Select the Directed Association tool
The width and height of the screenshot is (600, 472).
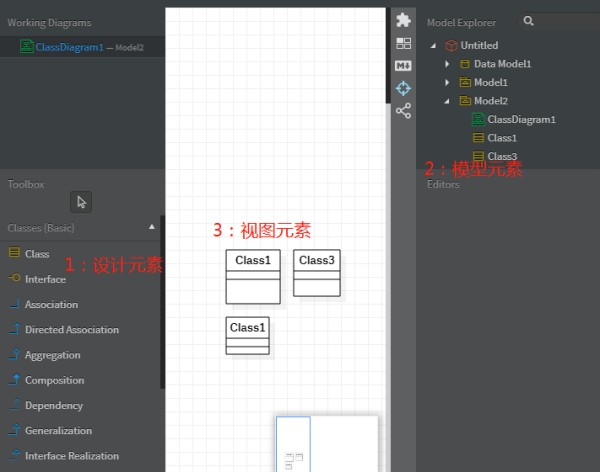[82, 330]
